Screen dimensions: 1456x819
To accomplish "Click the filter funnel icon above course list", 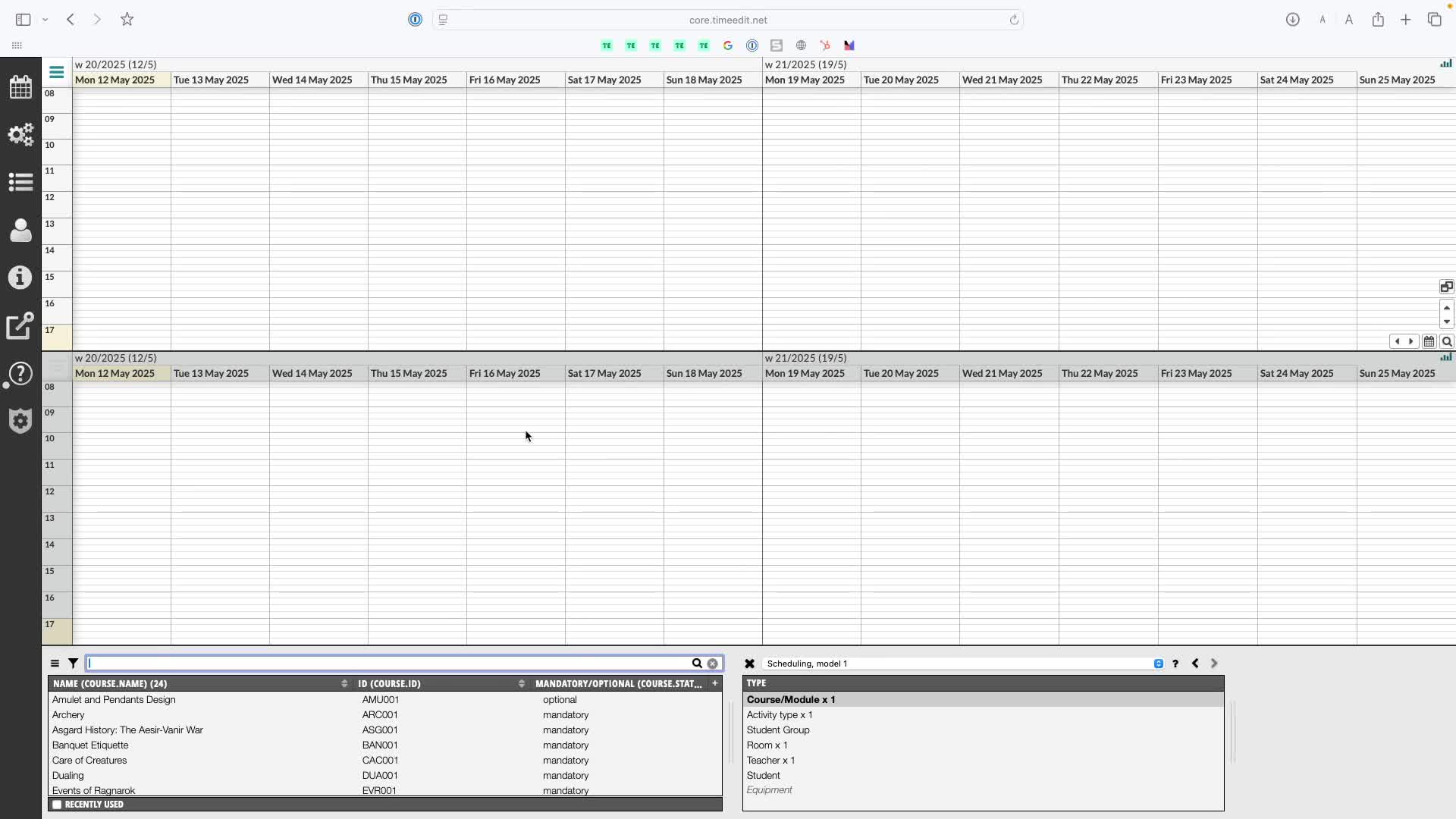I will click(x=73, y=664).
